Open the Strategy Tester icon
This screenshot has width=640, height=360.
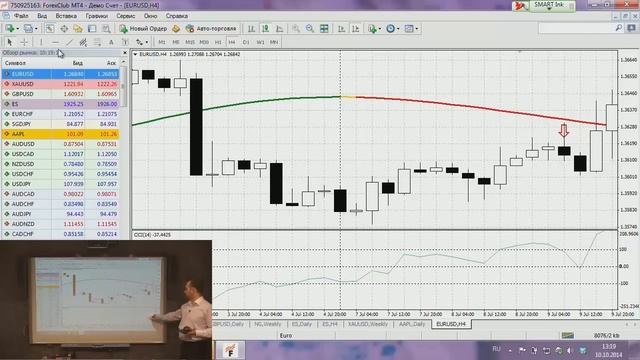(x=106, y=29)
